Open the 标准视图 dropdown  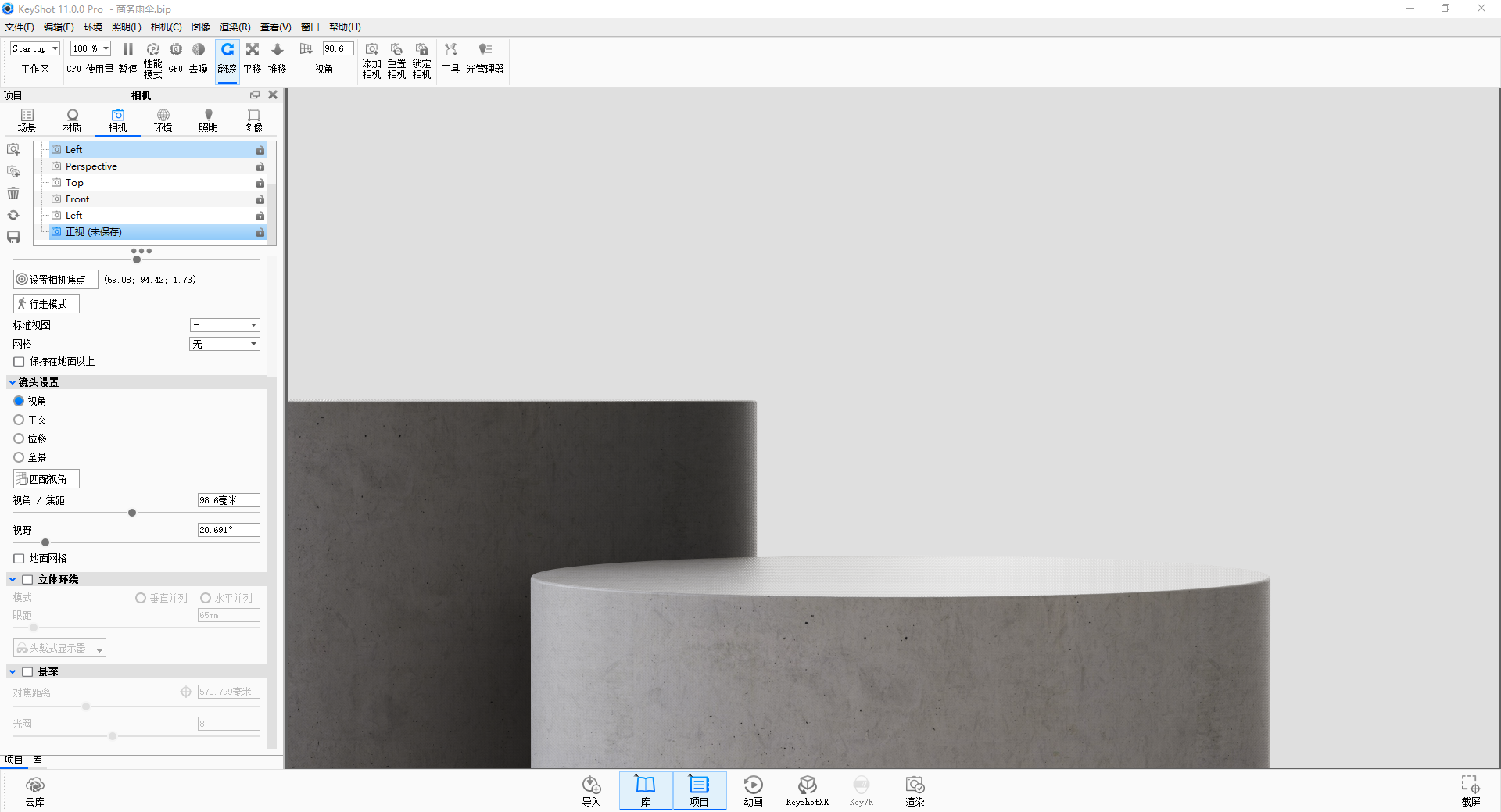(x=224, y=325)
